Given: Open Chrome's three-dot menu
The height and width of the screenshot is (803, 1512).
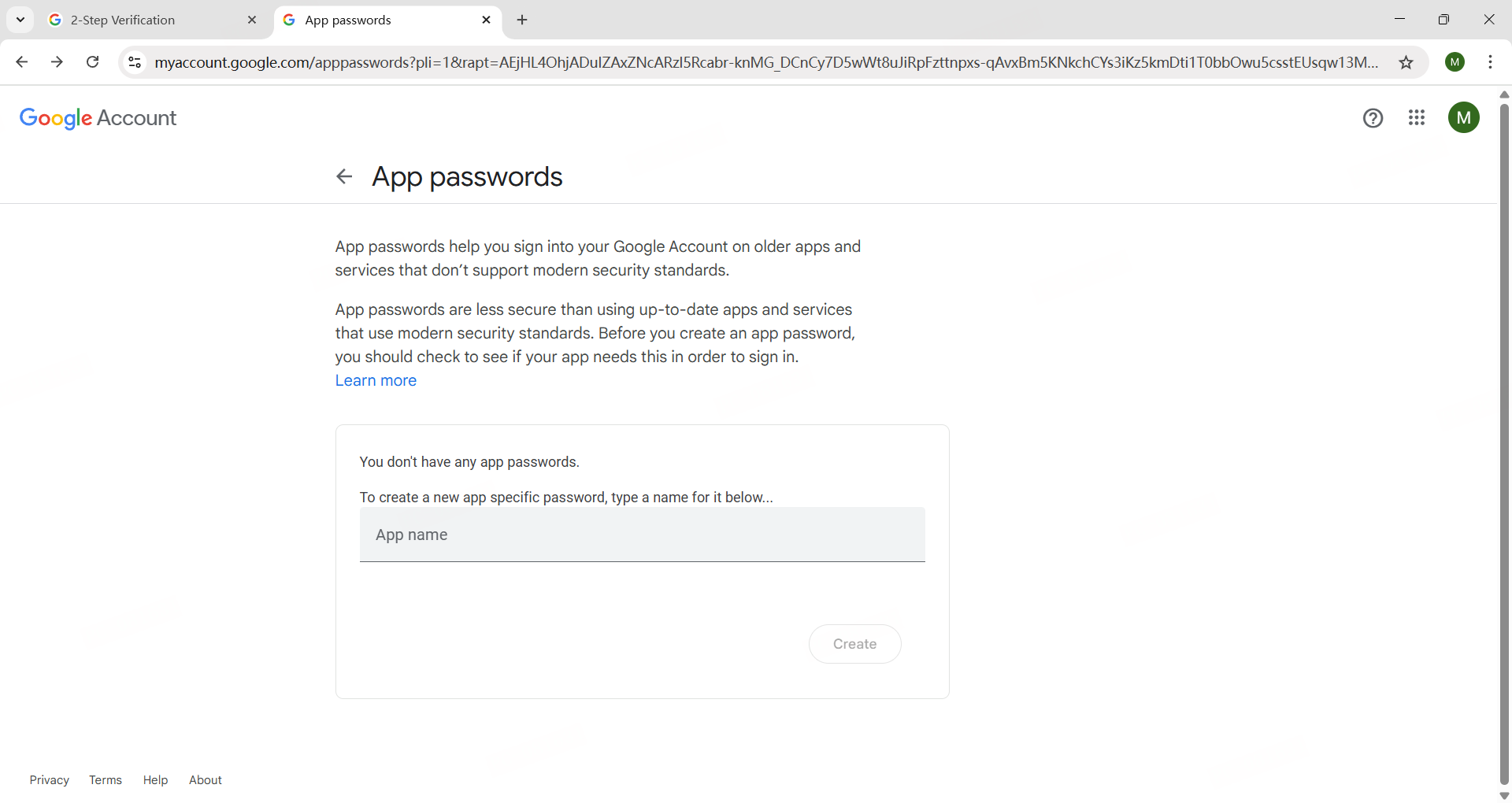Looking at the screenshot, I should [x=1490, y=62].
